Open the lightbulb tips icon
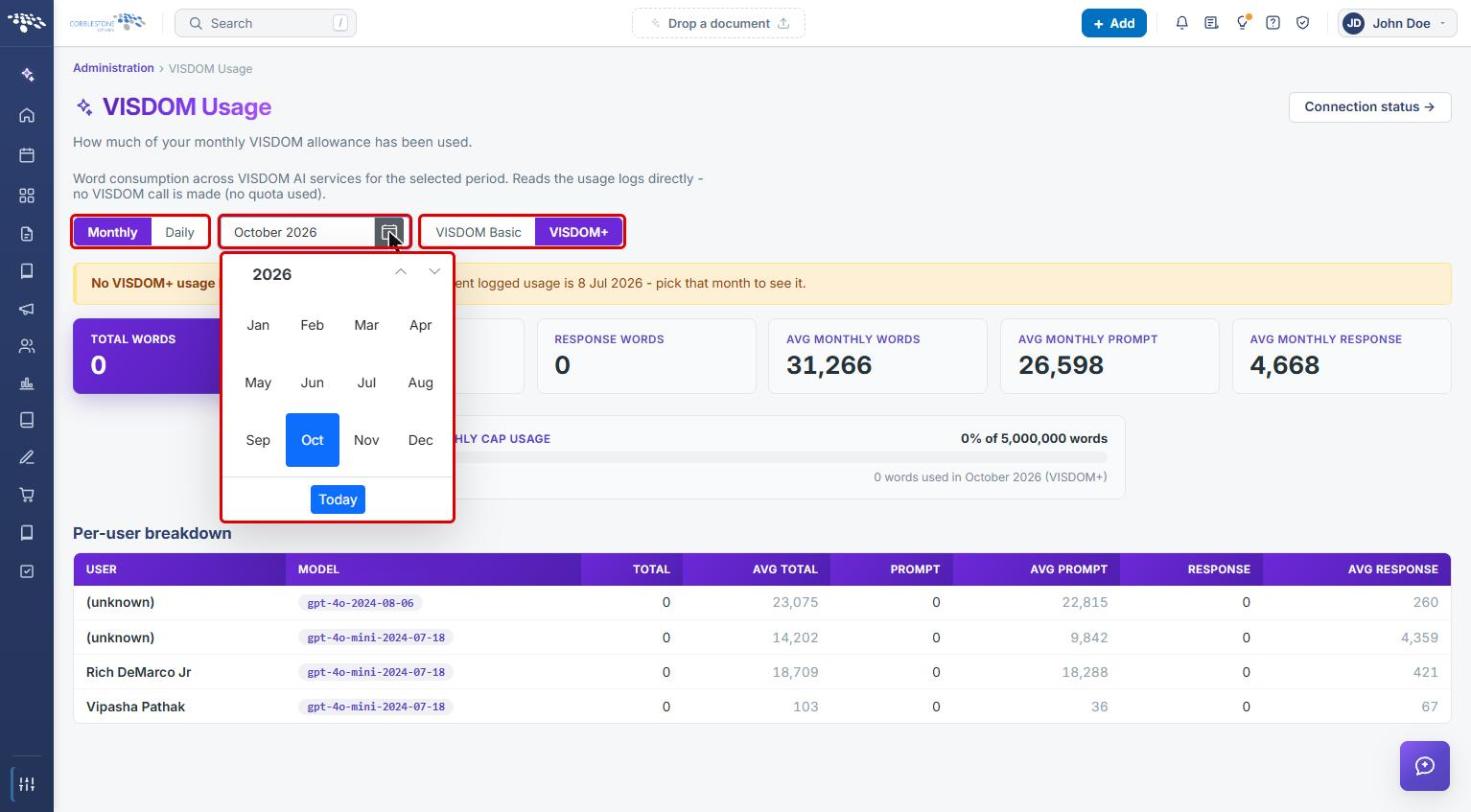Viewport: 1471px width, 812px height. tap(1243, 23)
